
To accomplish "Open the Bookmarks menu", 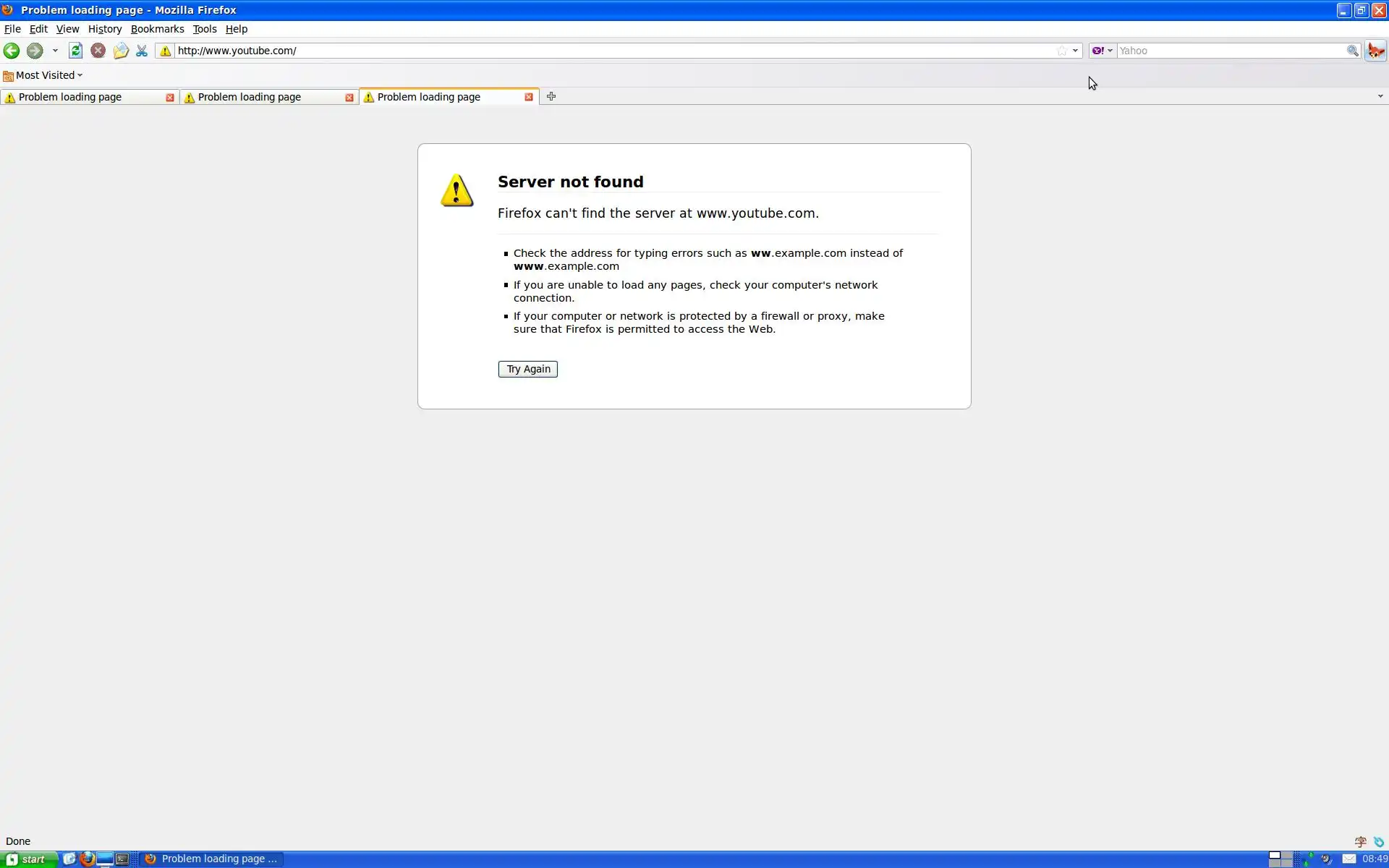I will tap(157, 29).
